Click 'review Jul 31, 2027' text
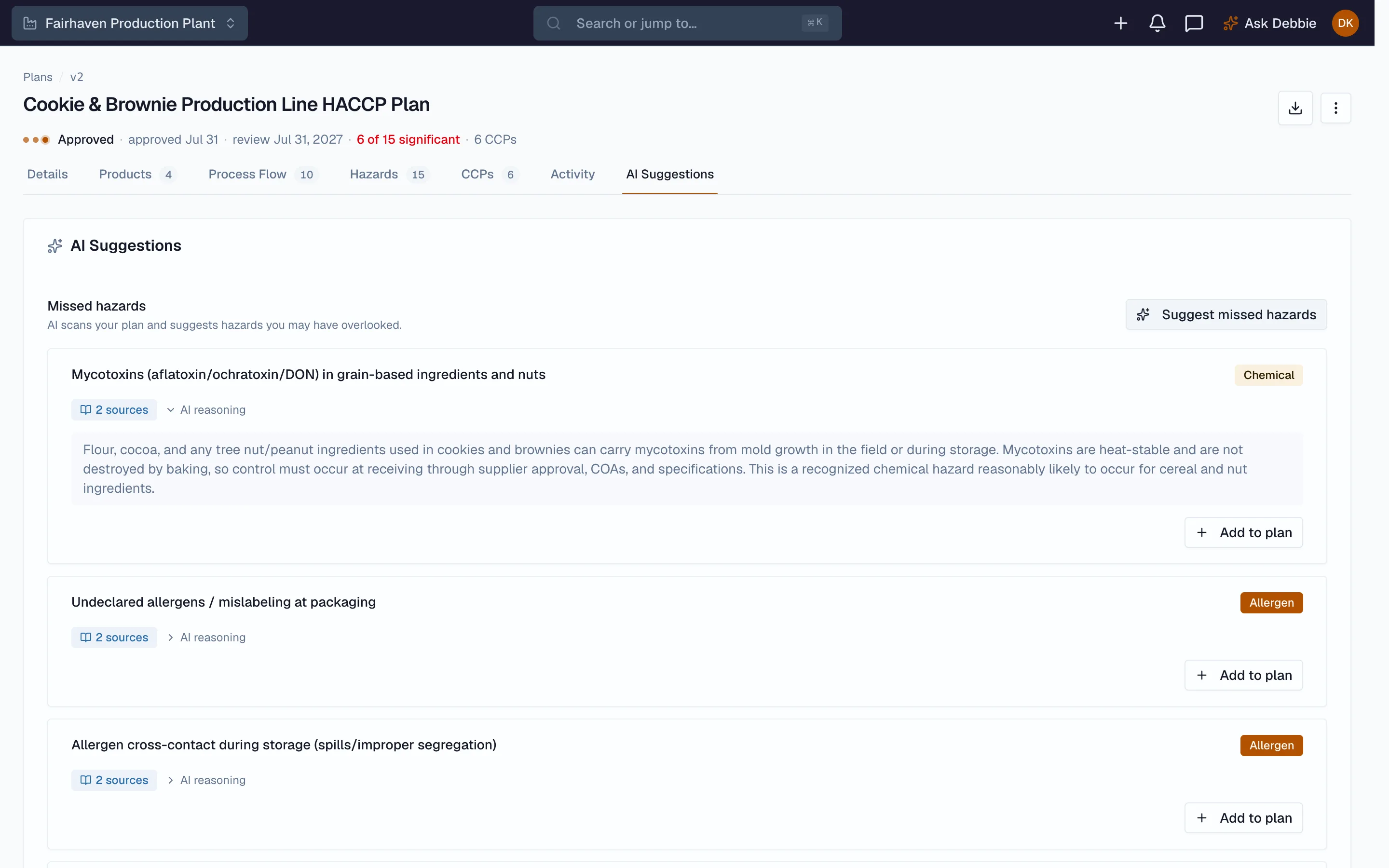This screenshot has height=868, width=1389. 287,139
